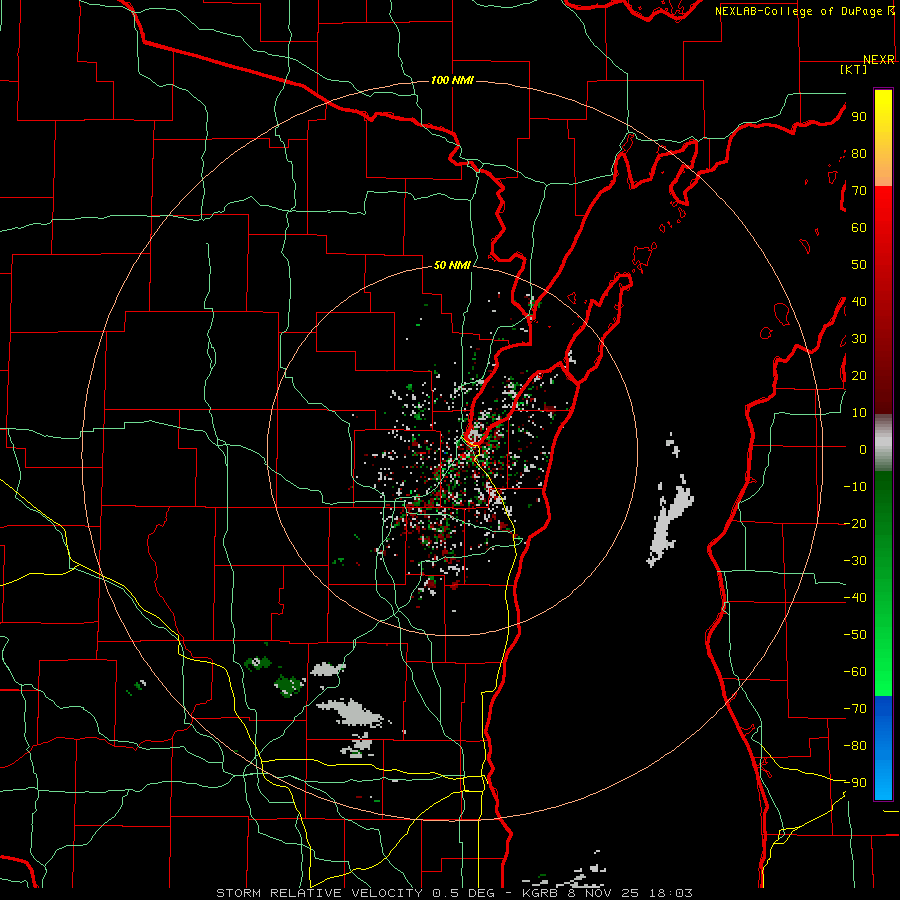900x900 pixels.
Task: Click the -70 value on the velocity scale
Action: [855, 709]
